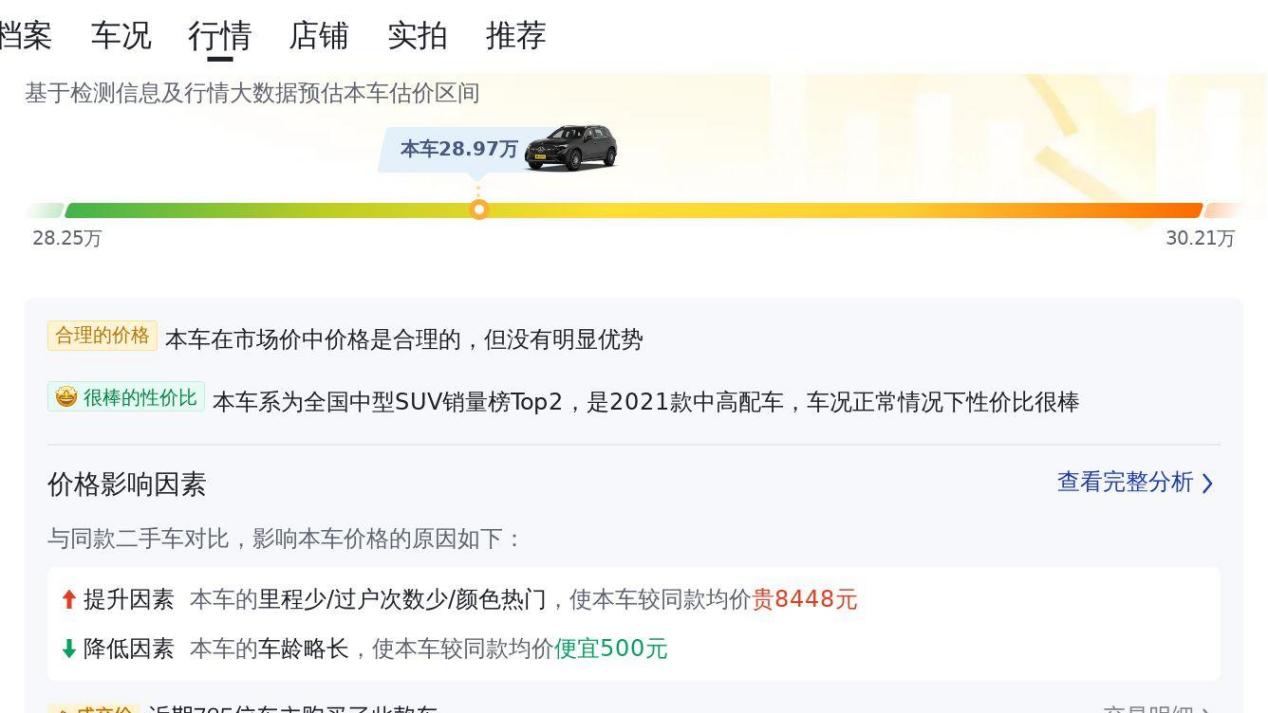This screenshot has height=713, width=1268.
Task: Open the 店铺 tab
Action: (x=318, y=36)
